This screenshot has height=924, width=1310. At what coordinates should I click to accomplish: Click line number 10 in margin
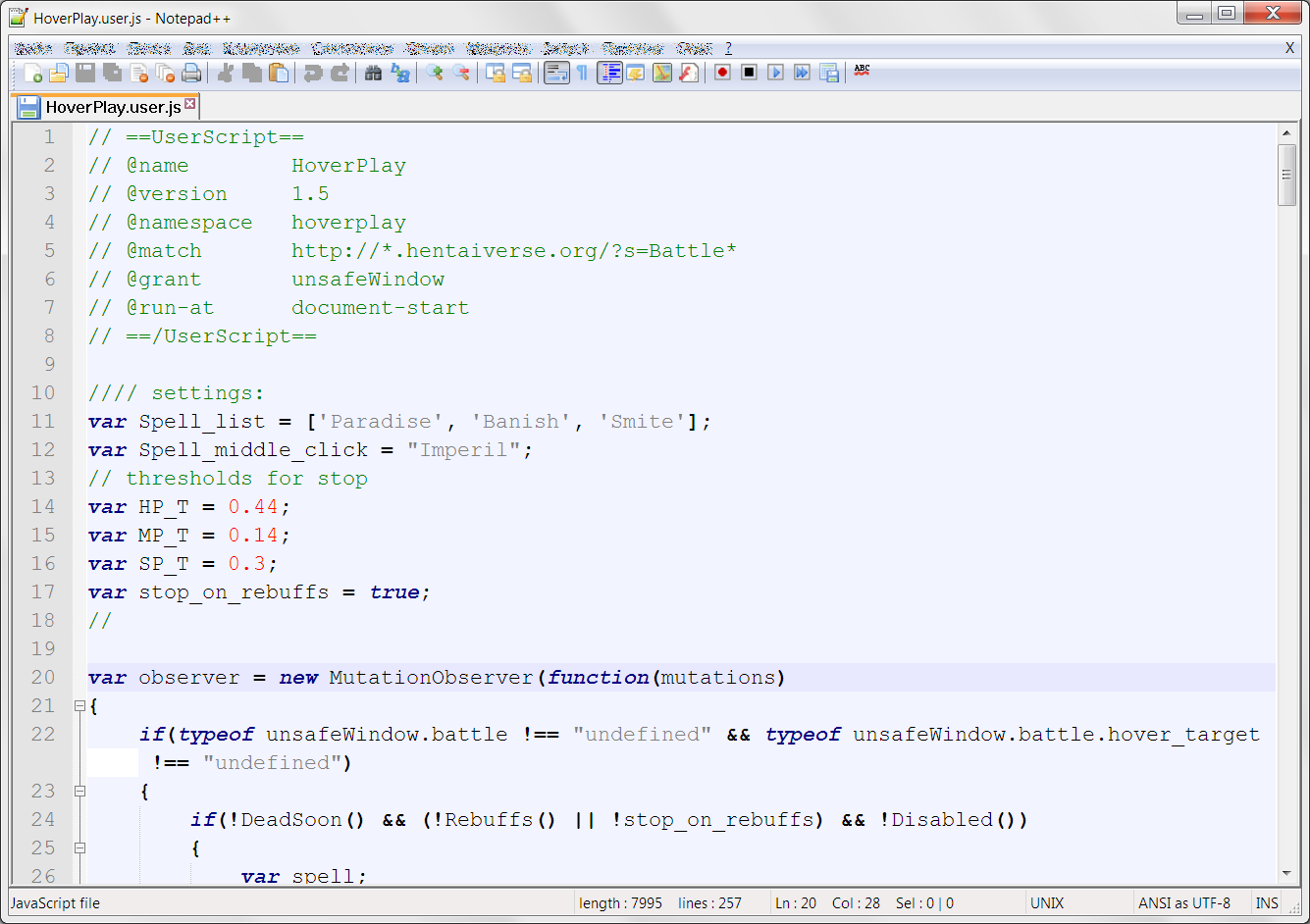[x=43, y=393]
